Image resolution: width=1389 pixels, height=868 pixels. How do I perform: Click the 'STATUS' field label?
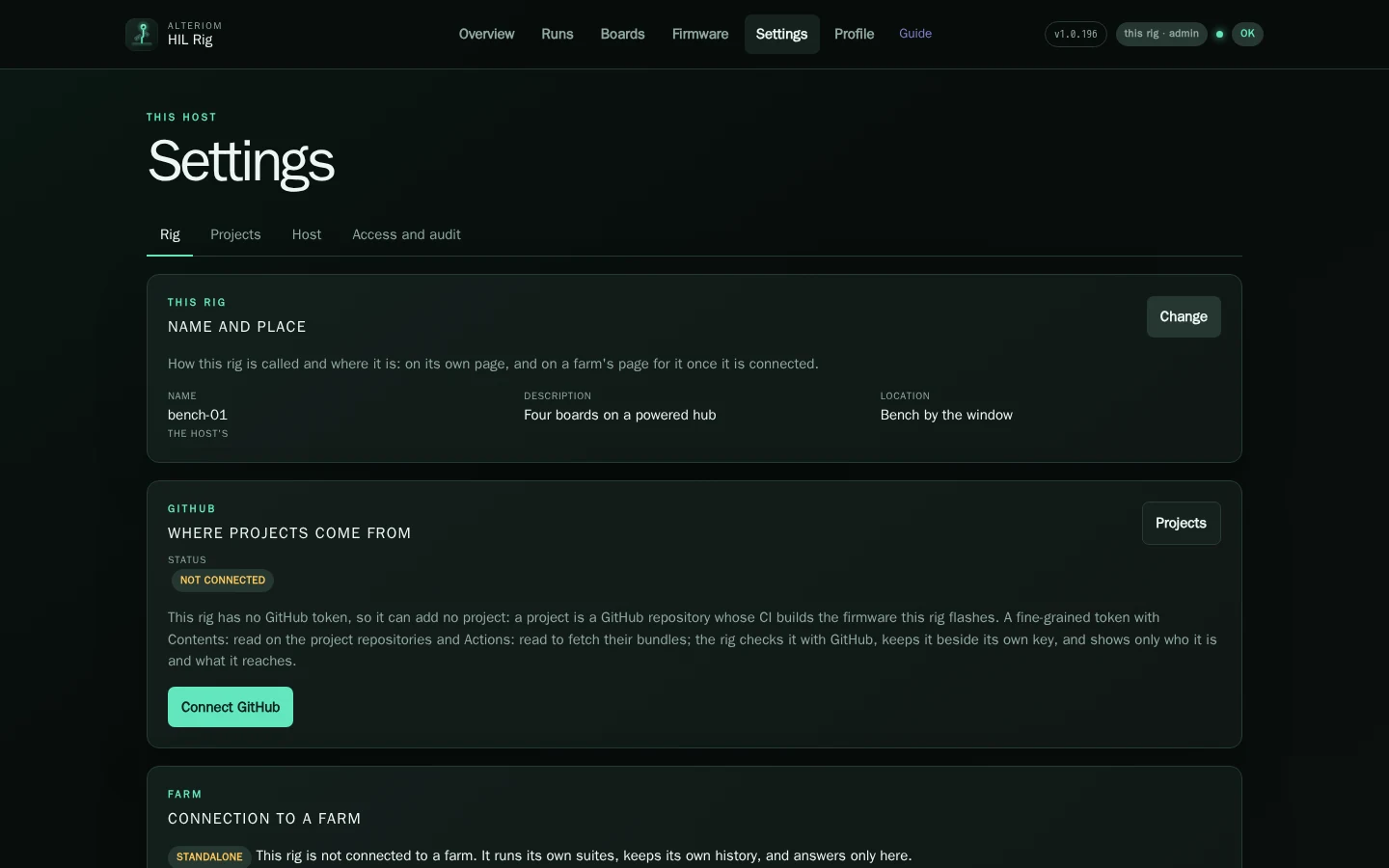pyautogui.click(x=187, y=560)
